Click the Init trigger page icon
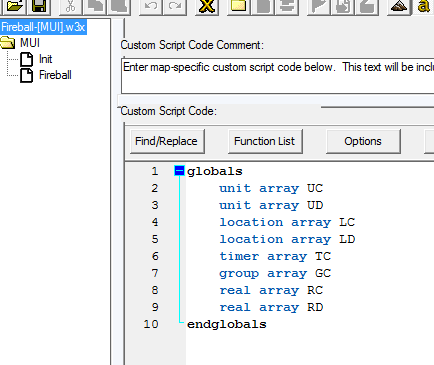 (27, 59)
